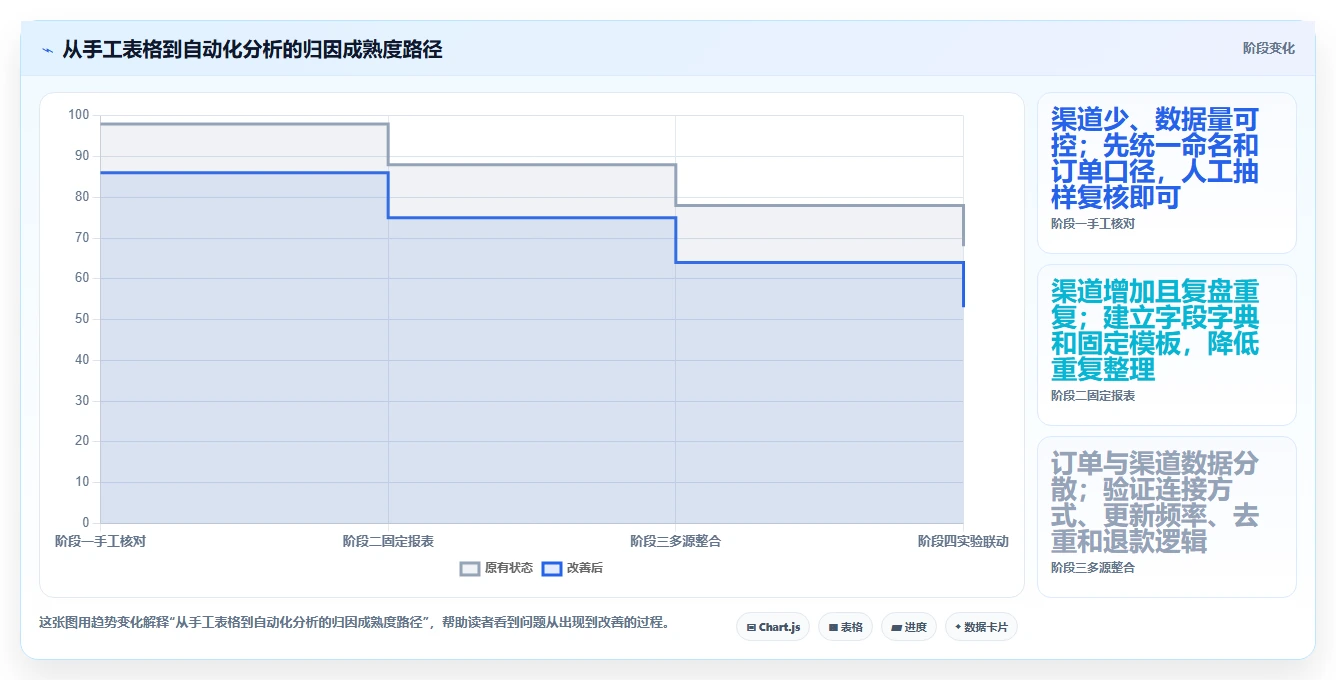
Task: Click the chart title 从手工表格到自动化分析的归因成熟度路径
Action: 252,49
